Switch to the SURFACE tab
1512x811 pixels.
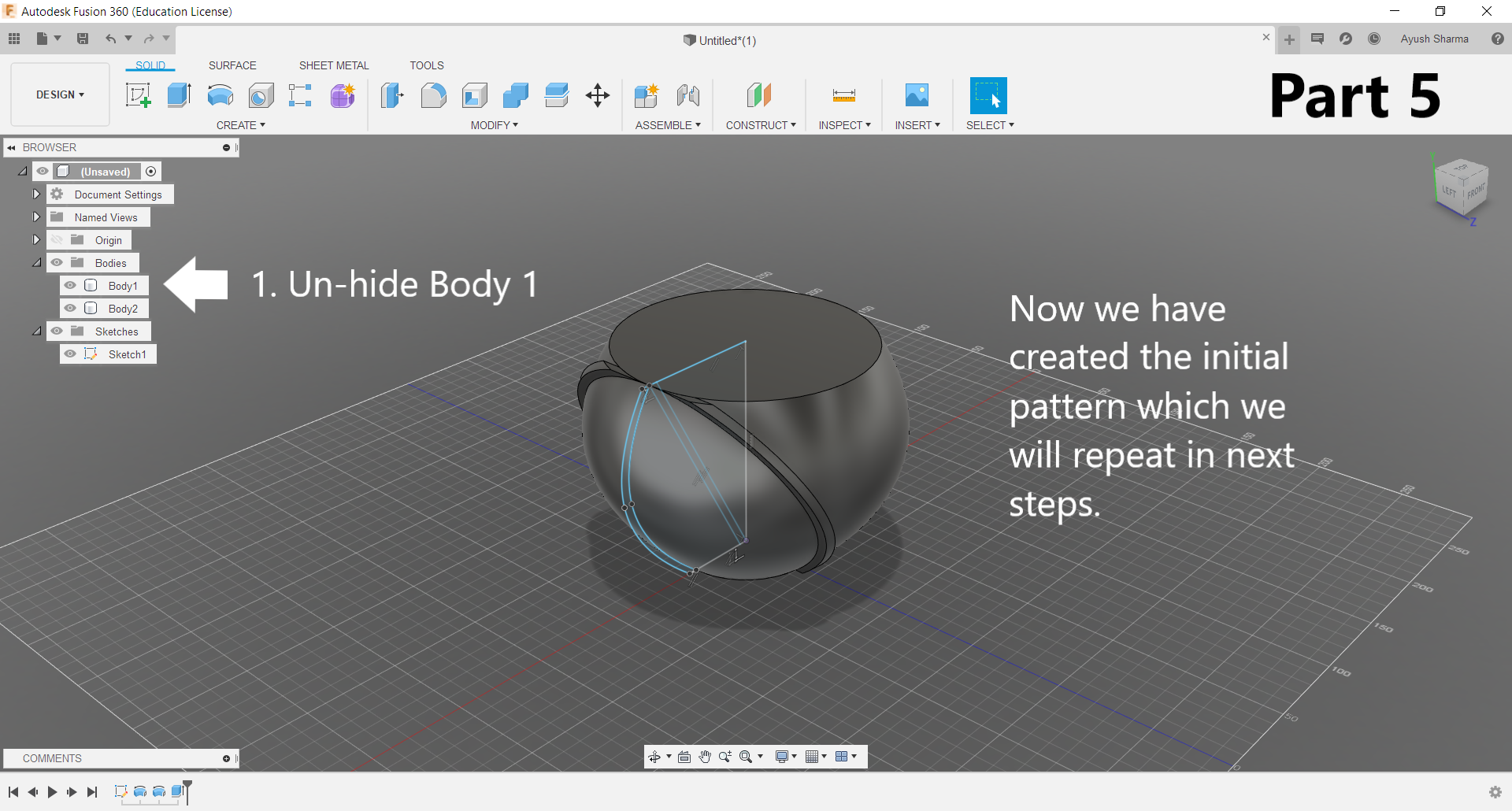pos(232,65)
